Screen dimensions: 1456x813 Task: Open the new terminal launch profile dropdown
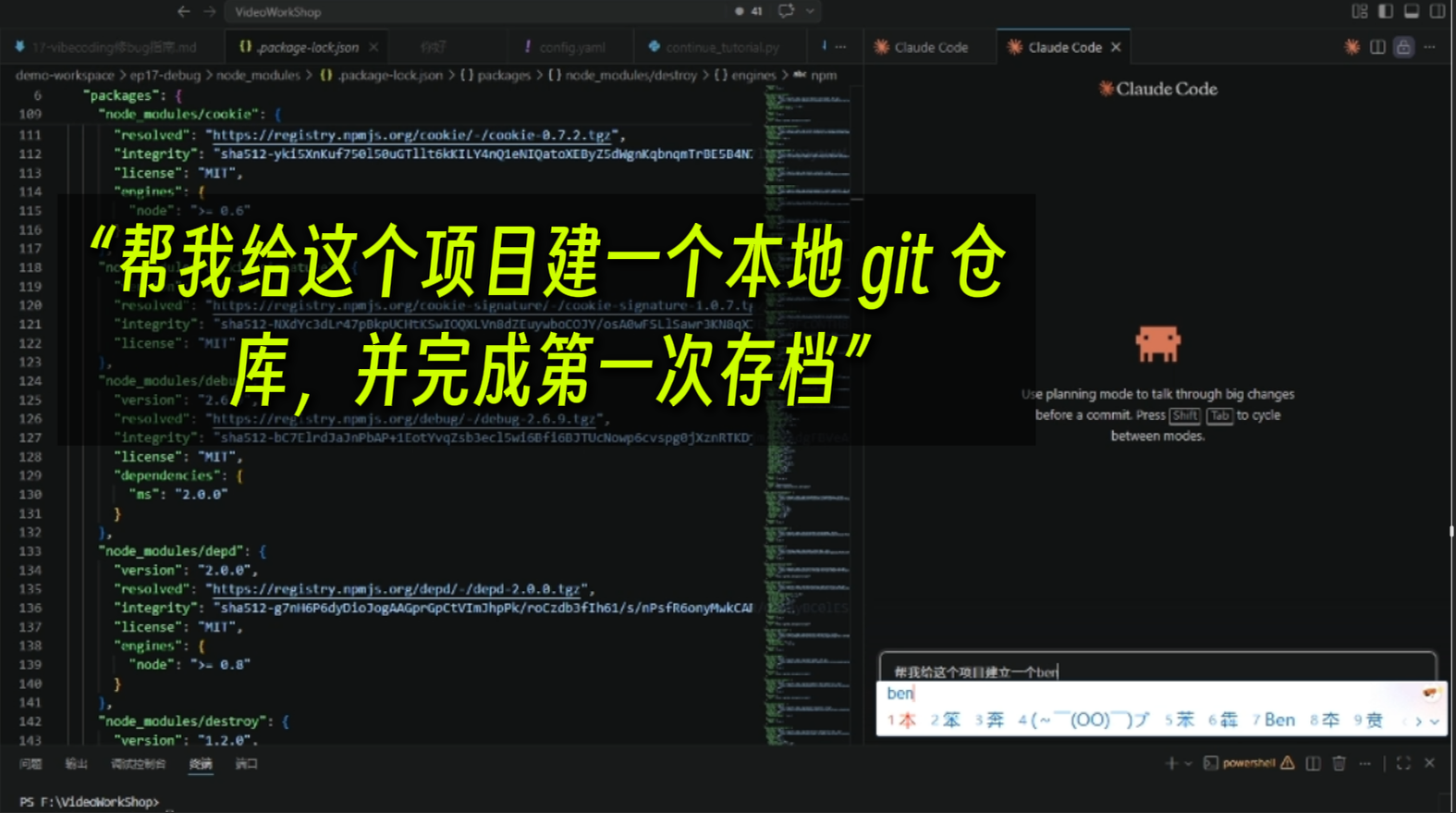pos(1188,764)
